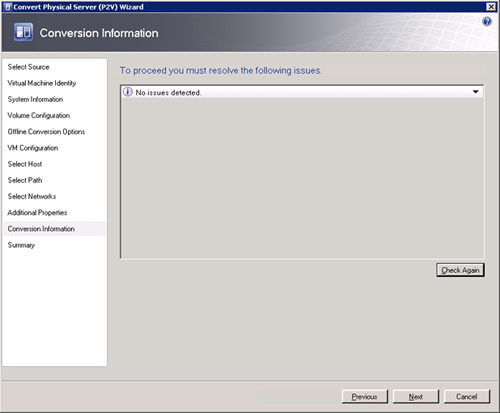The width and height of the screenshot is (500, 413).
Task: Return to the Previous wizard page
Action: pyautogui.click(x=365, y=397)
